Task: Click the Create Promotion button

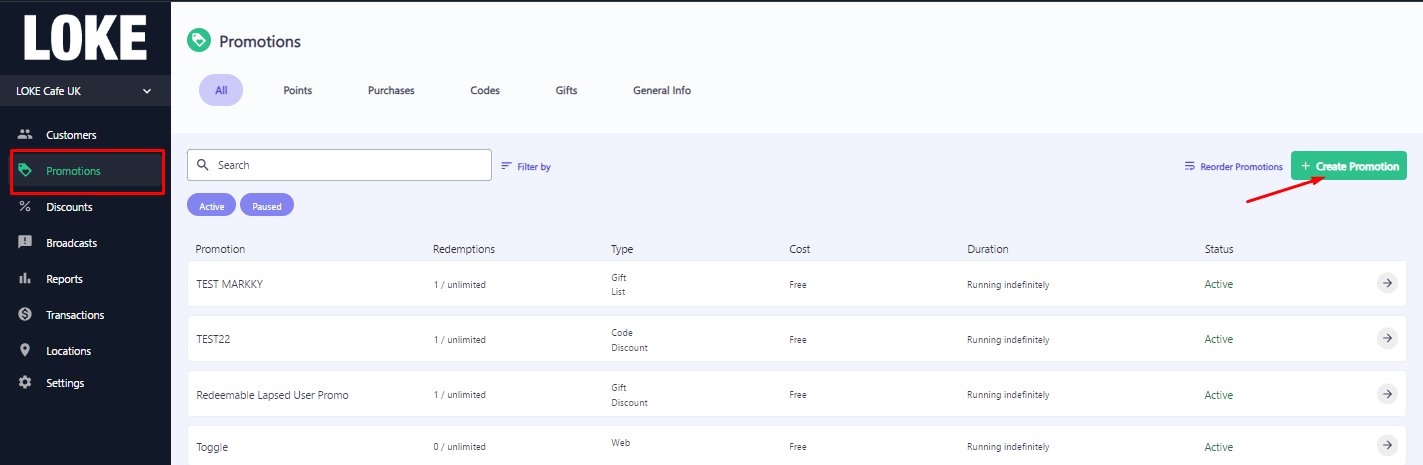Action: 1349,166
